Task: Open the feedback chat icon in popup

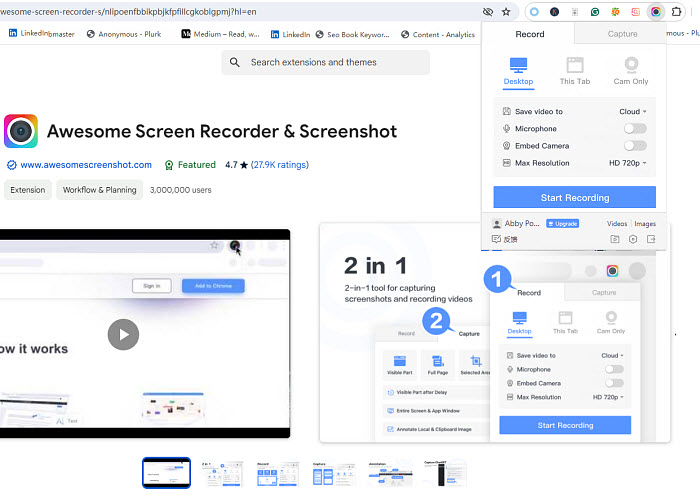Action: point(496,239)
